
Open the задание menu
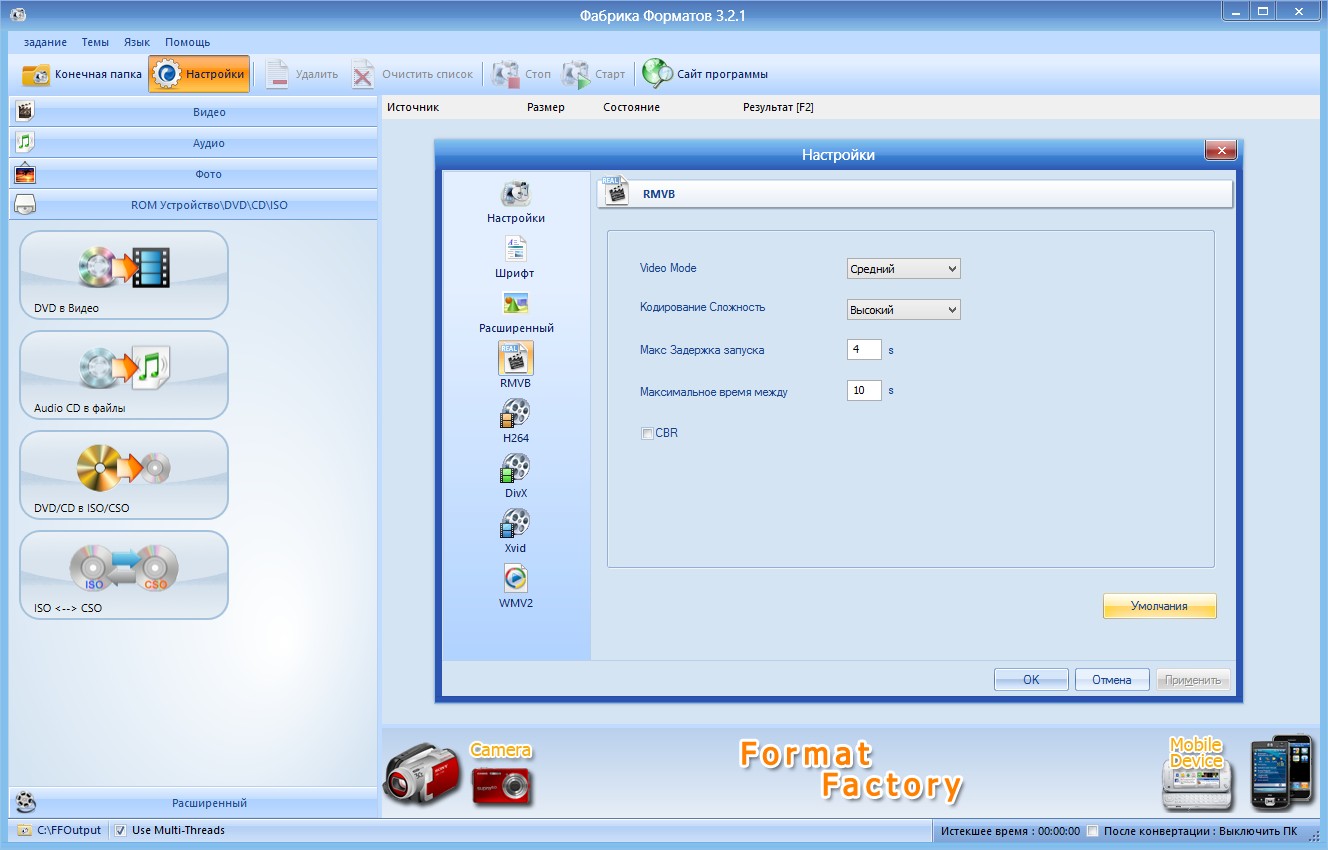(x=45, y=42)
